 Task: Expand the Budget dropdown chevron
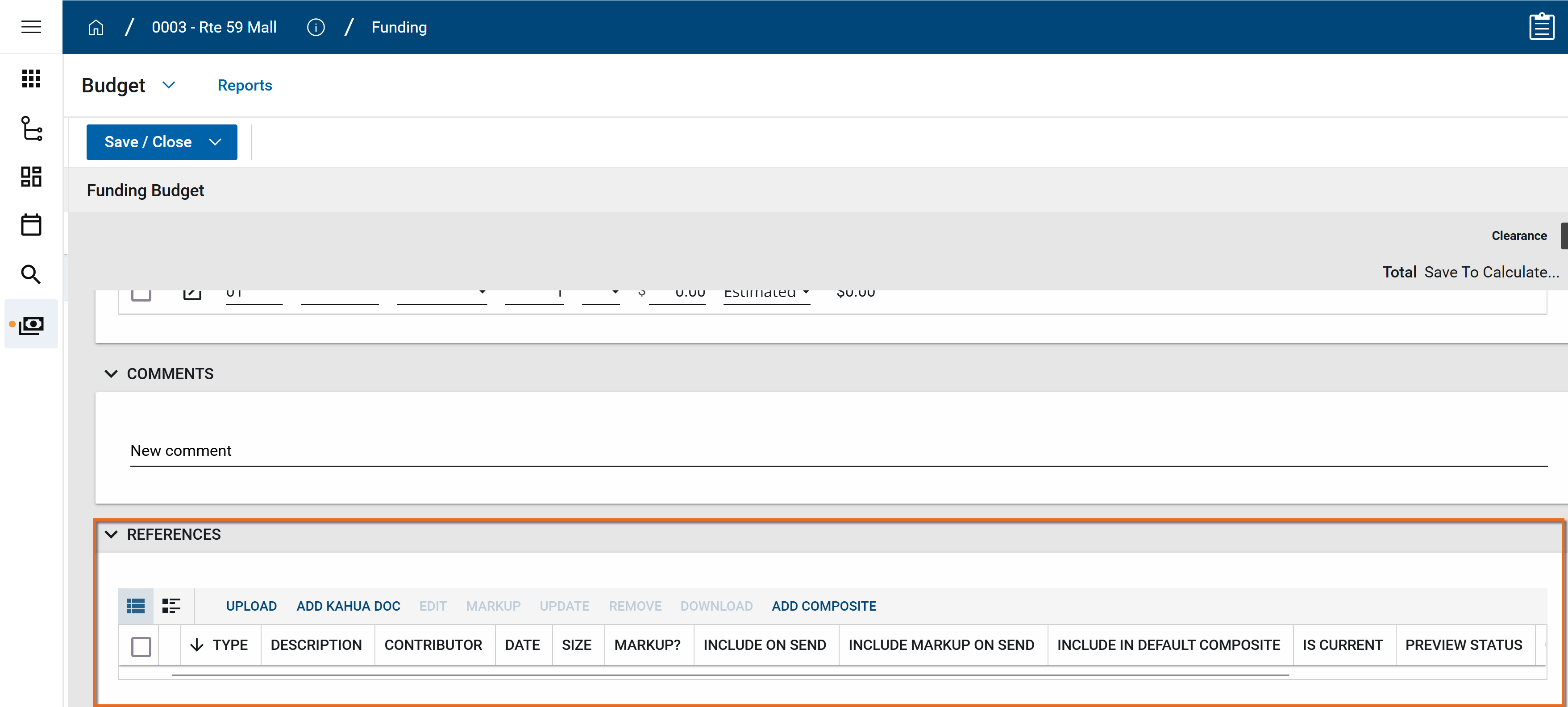[169, 85]
